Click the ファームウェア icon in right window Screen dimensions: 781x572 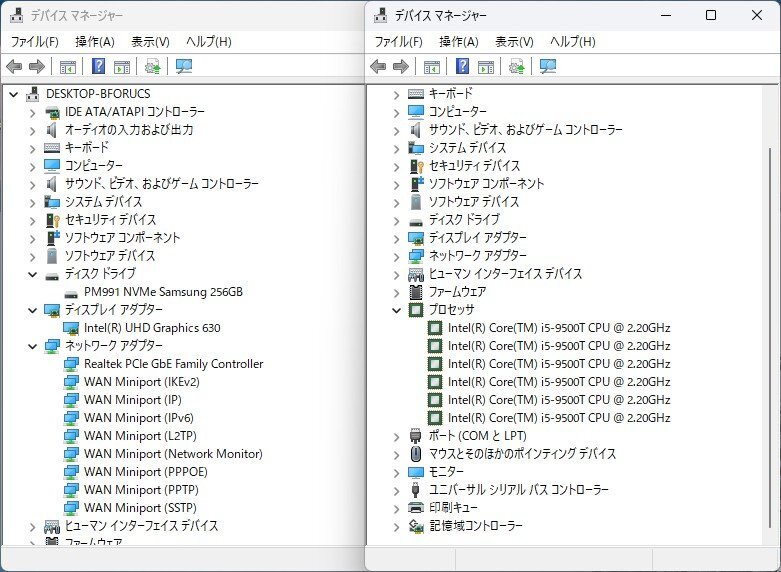point(416,292)
